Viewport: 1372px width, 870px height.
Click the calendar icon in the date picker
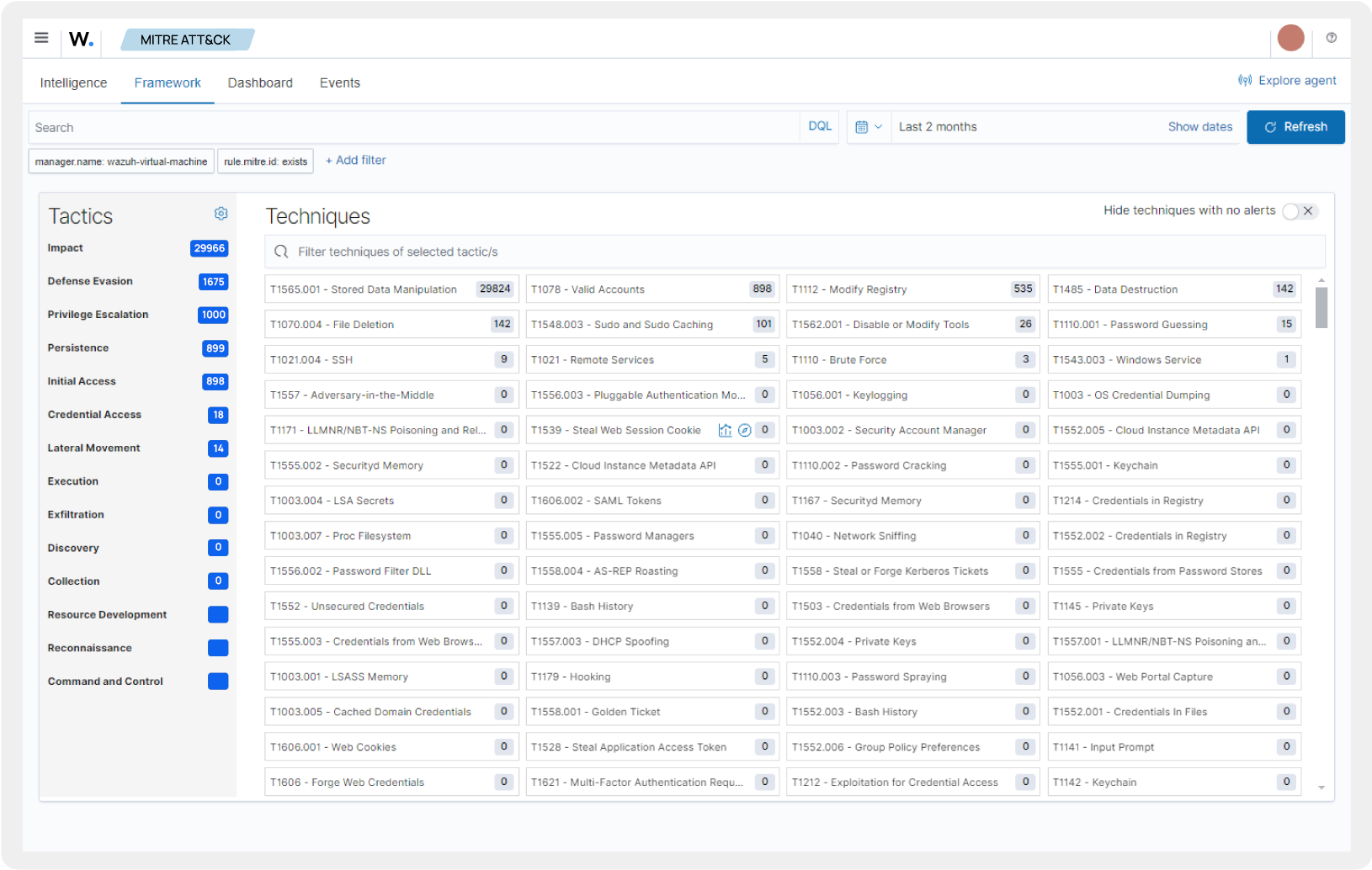pyautogui.click(x=863, y=126)
